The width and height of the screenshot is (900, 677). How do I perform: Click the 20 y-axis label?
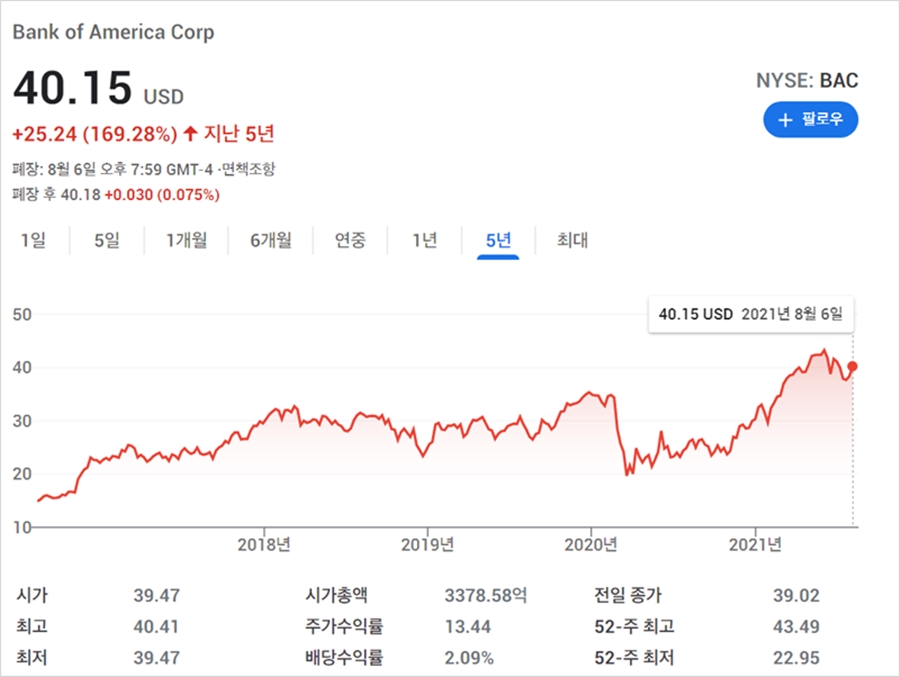tap(22, 474)
